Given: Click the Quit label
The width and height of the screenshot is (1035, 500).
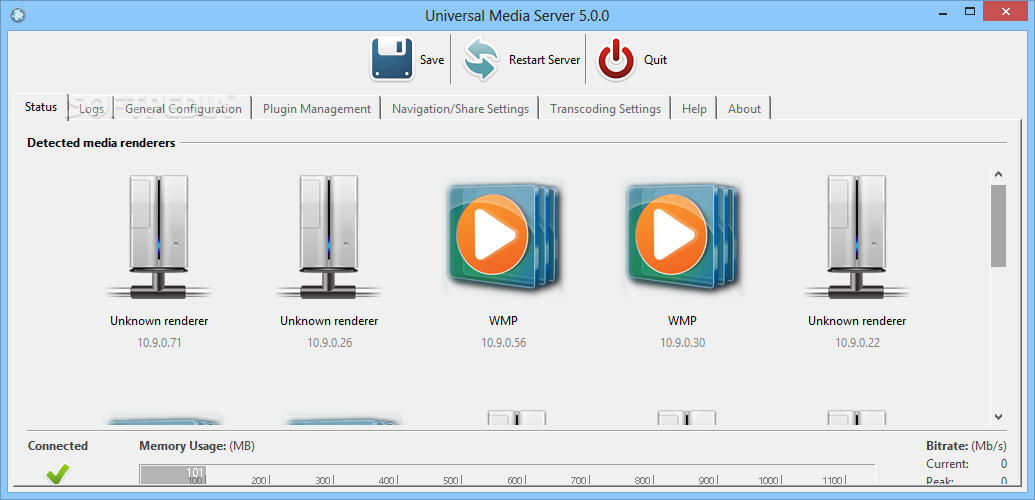Looking at the screenshot, I should (x=655, y=59).
